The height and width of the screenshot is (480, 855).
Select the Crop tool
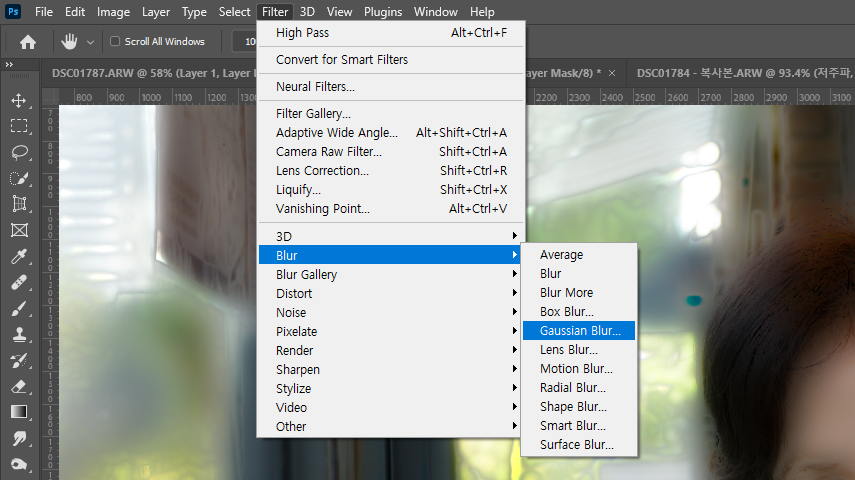click(x=19, y=204)
